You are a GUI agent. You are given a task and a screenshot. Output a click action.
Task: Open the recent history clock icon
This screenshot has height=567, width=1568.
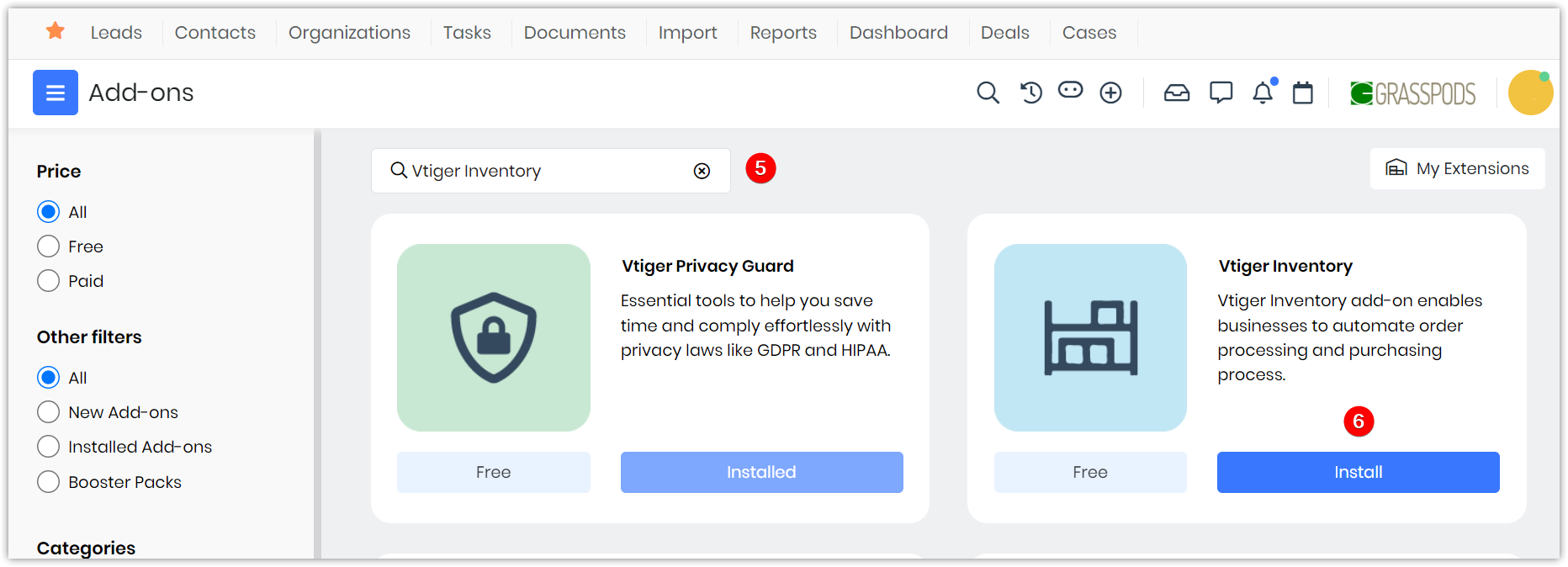click(1030, 93)
